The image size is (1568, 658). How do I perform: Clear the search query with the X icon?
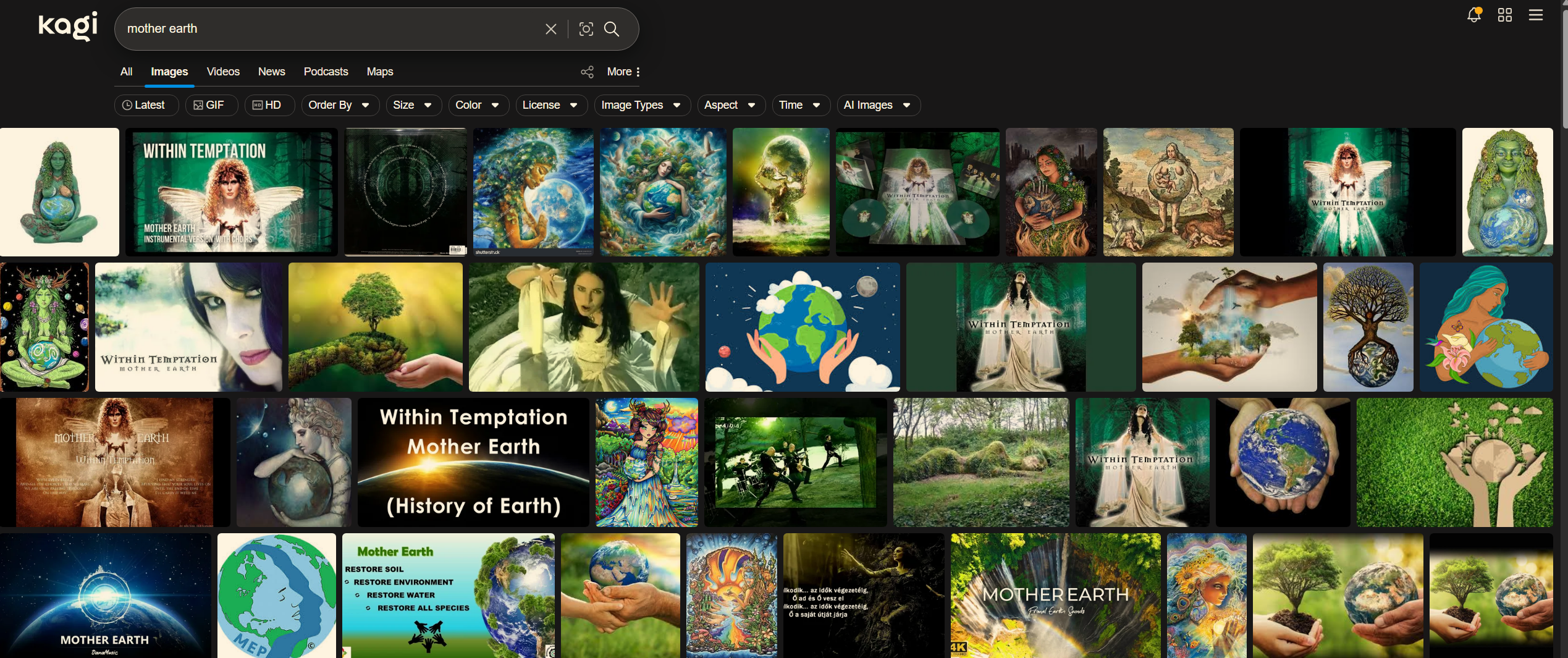[x=550, y=28]
